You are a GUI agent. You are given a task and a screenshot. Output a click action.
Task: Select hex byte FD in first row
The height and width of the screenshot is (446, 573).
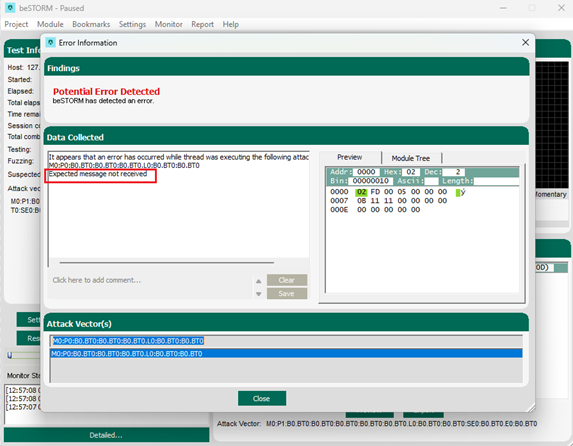375,192
